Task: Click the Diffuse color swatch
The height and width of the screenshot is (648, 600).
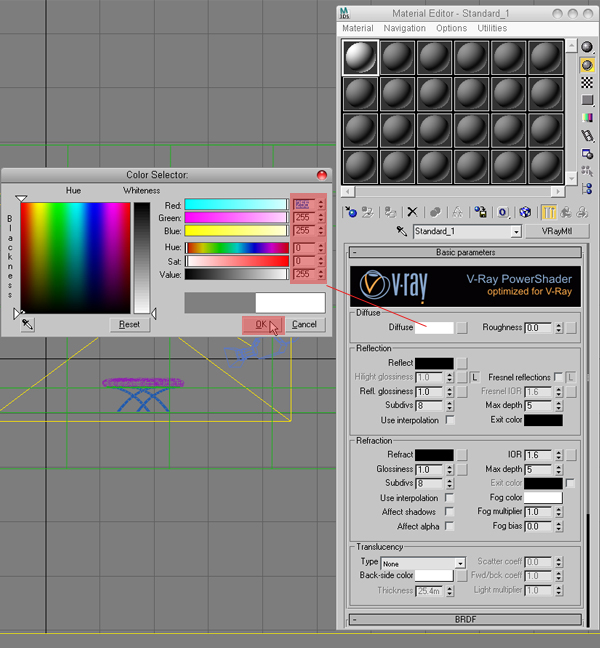Action: [x=434, y=328]
